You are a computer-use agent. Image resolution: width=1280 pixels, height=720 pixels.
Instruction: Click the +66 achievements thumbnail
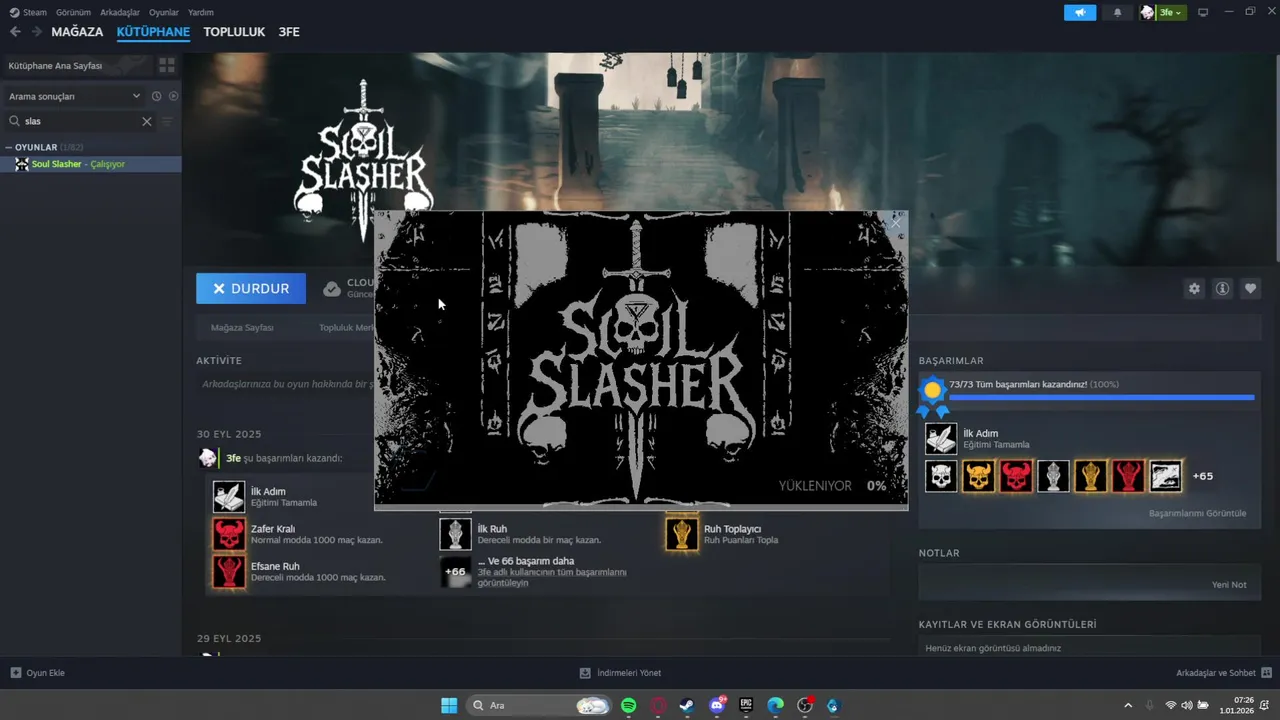coord(456,571)
